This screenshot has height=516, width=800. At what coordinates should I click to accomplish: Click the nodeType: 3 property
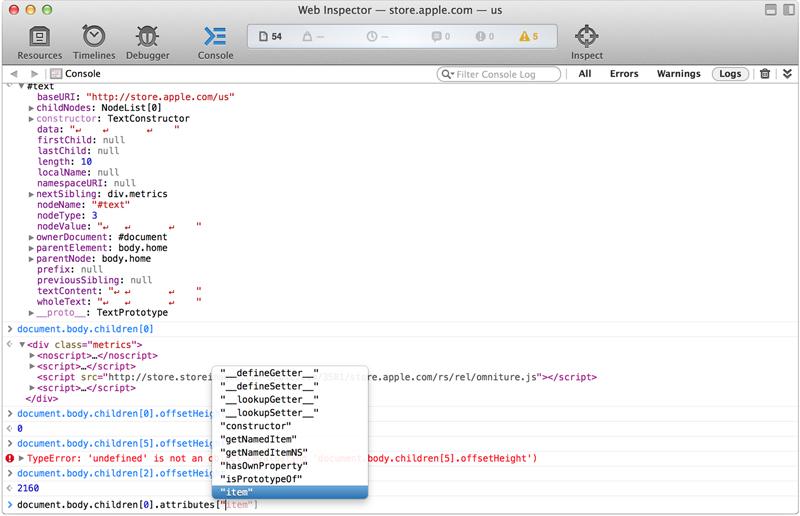67,216
